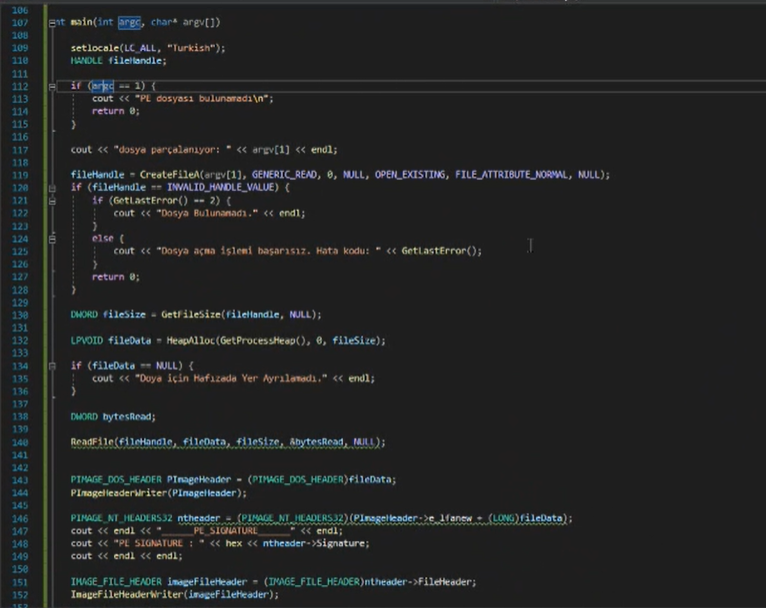
Task: Click the PIMAGE_NT_HEADERS32 type at line start
Action: point(121,518)
